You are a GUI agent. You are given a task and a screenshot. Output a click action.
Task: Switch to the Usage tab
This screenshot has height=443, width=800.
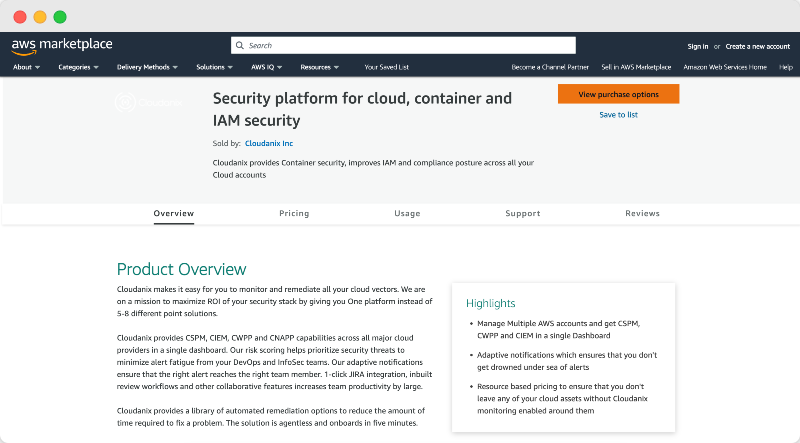407,213
